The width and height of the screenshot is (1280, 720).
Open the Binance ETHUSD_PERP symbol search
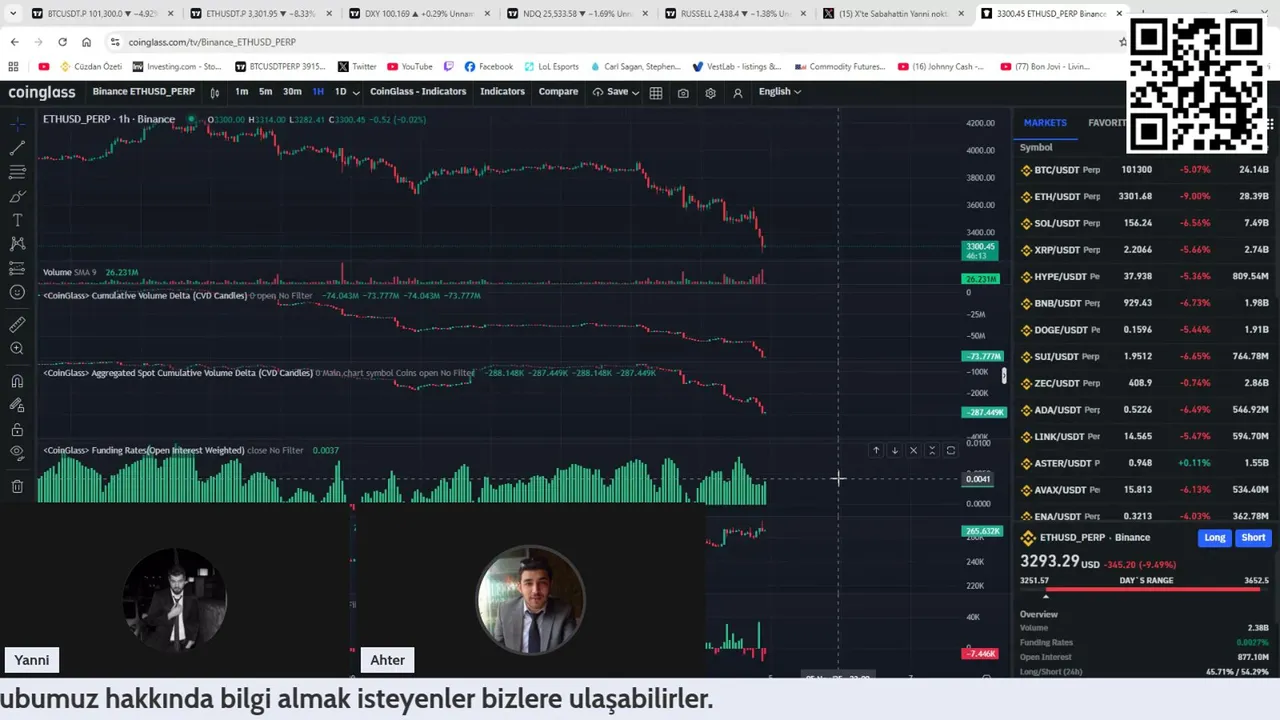coord(144,91)
